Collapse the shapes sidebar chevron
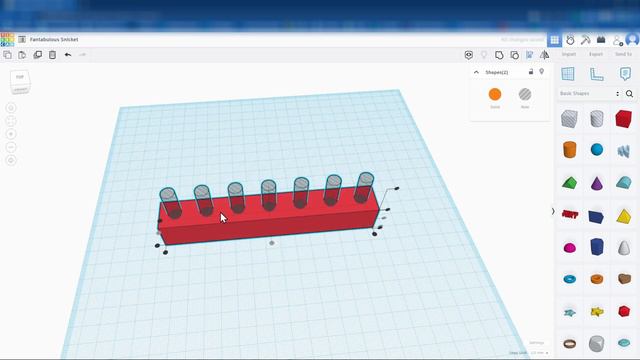The width and height of the screenshot is (640, 360). pyautogui.click(x=553, y=211)
